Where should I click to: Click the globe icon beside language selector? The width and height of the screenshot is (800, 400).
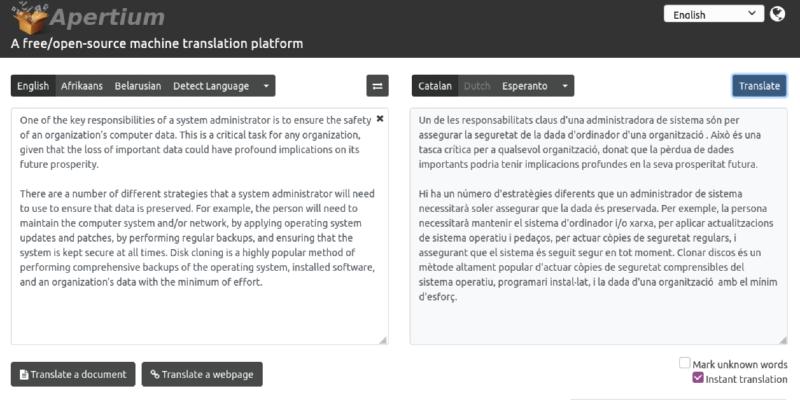tap(777, 14)
